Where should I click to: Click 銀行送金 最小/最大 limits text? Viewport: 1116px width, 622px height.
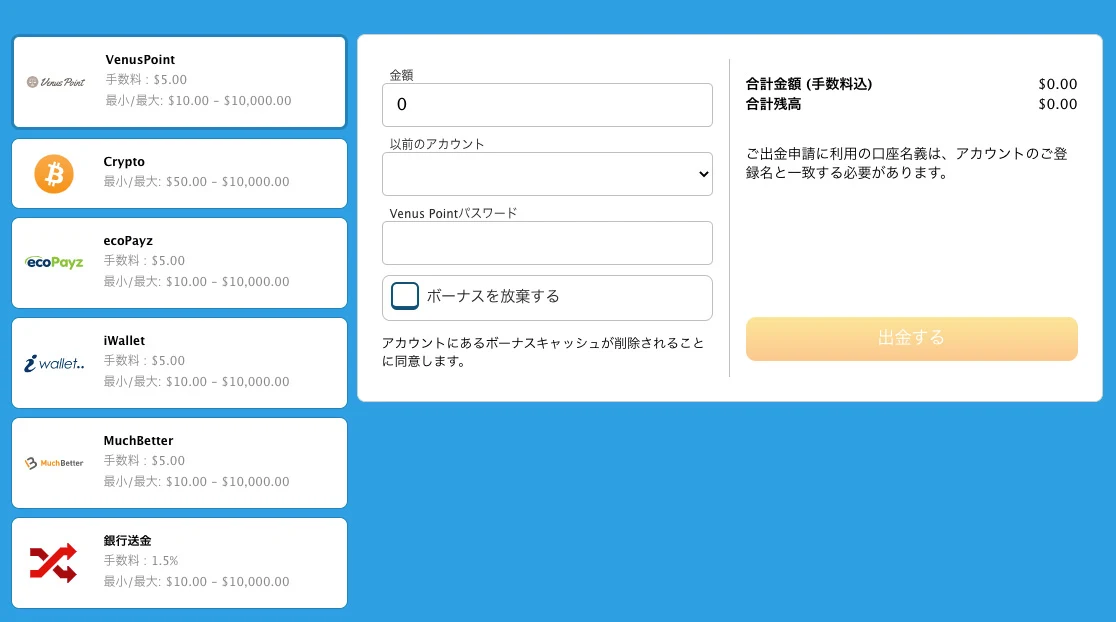click(196, 581)
